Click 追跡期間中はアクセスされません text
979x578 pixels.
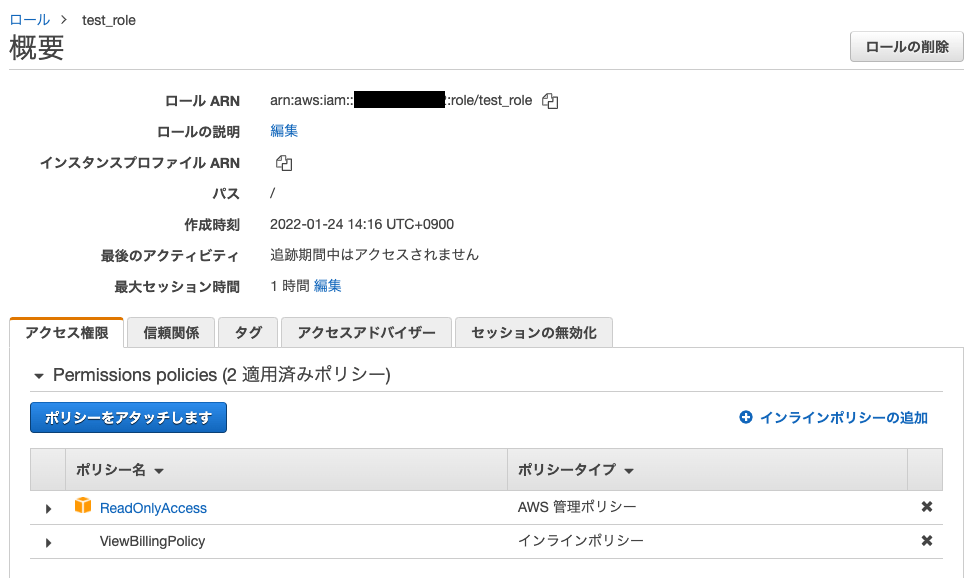pyautogui.click(x=374, y=255)
